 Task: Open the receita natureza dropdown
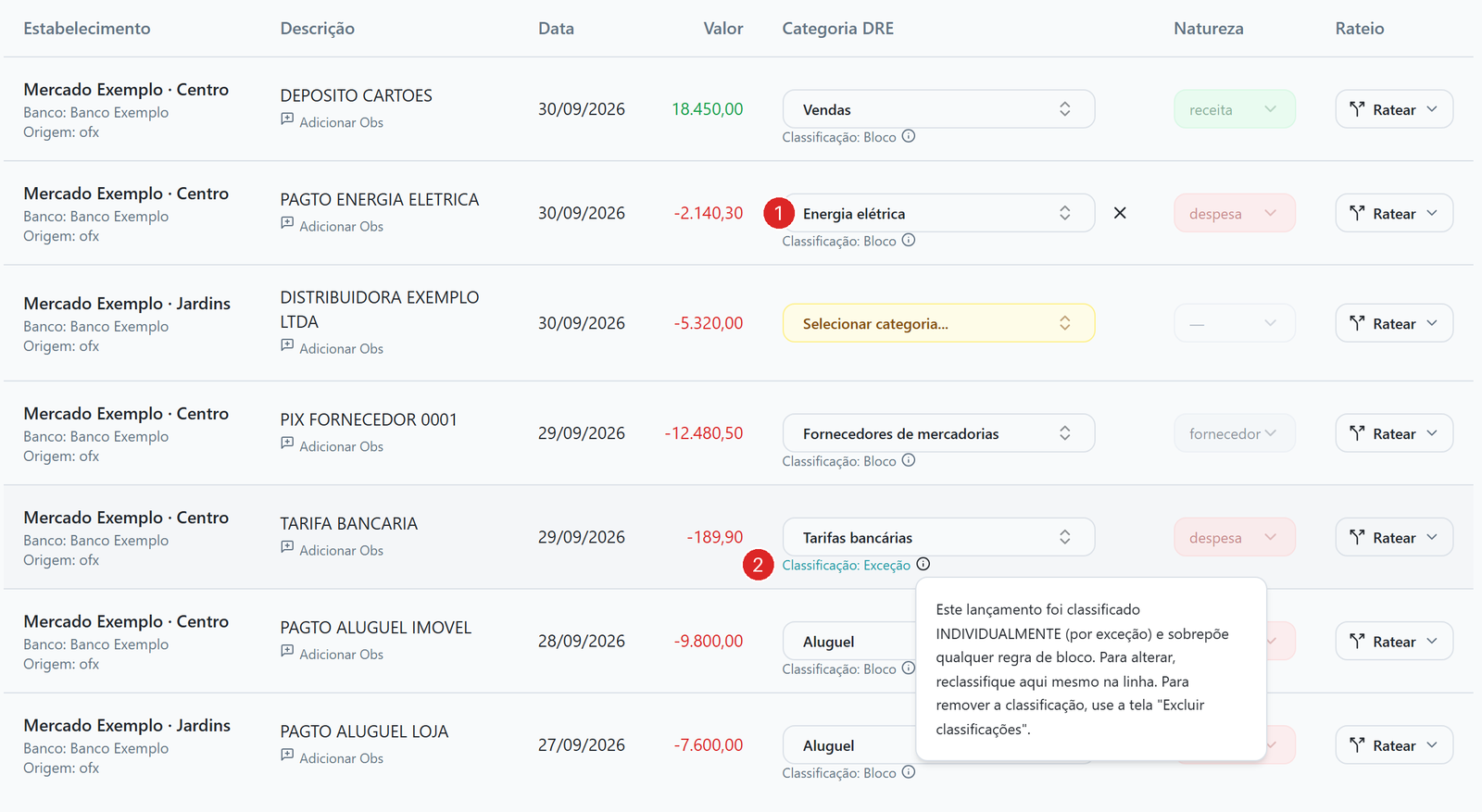click(x=1235, y=109)
